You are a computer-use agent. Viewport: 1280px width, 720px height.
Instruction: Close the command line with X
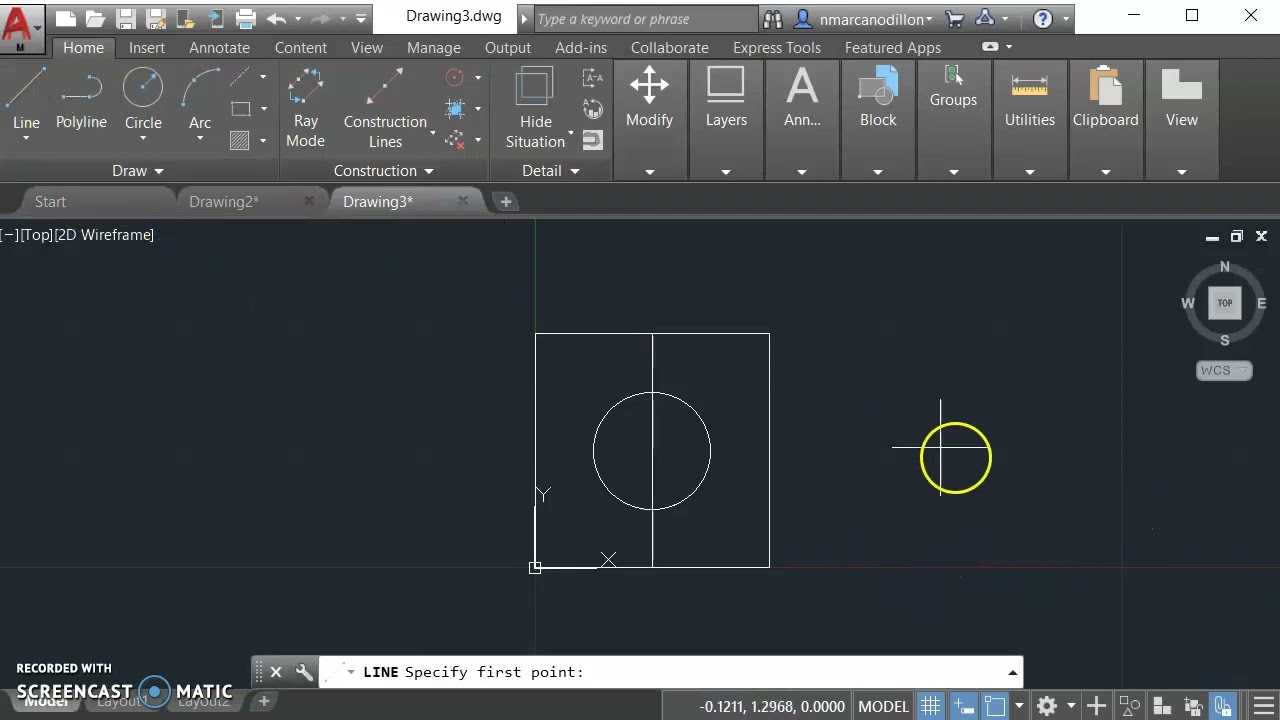[x=276, y=672]
